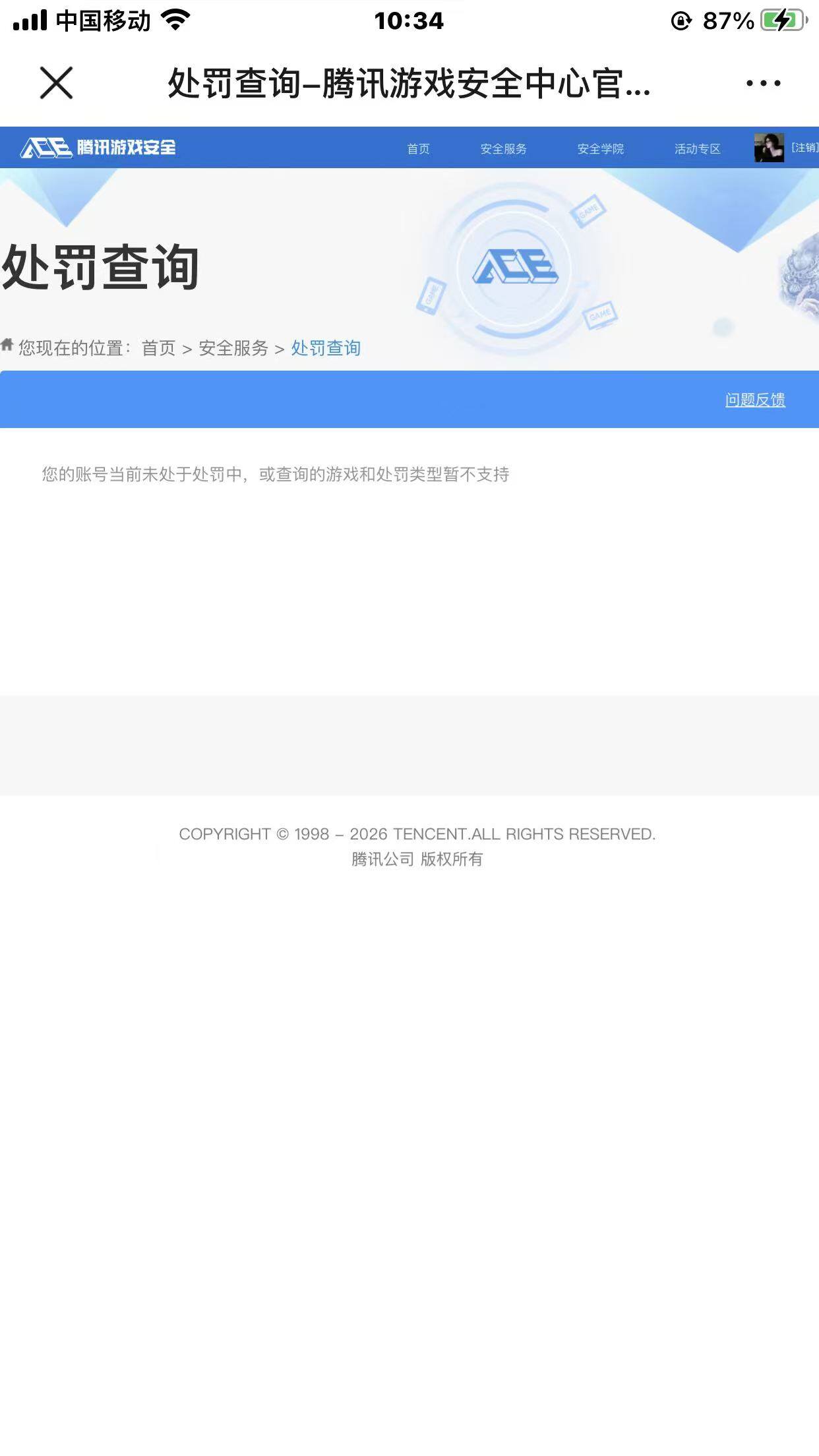Tap the user avatar thumbnail
The height and width of the screenshot is (1456, 819).
[x=769, y=148]
